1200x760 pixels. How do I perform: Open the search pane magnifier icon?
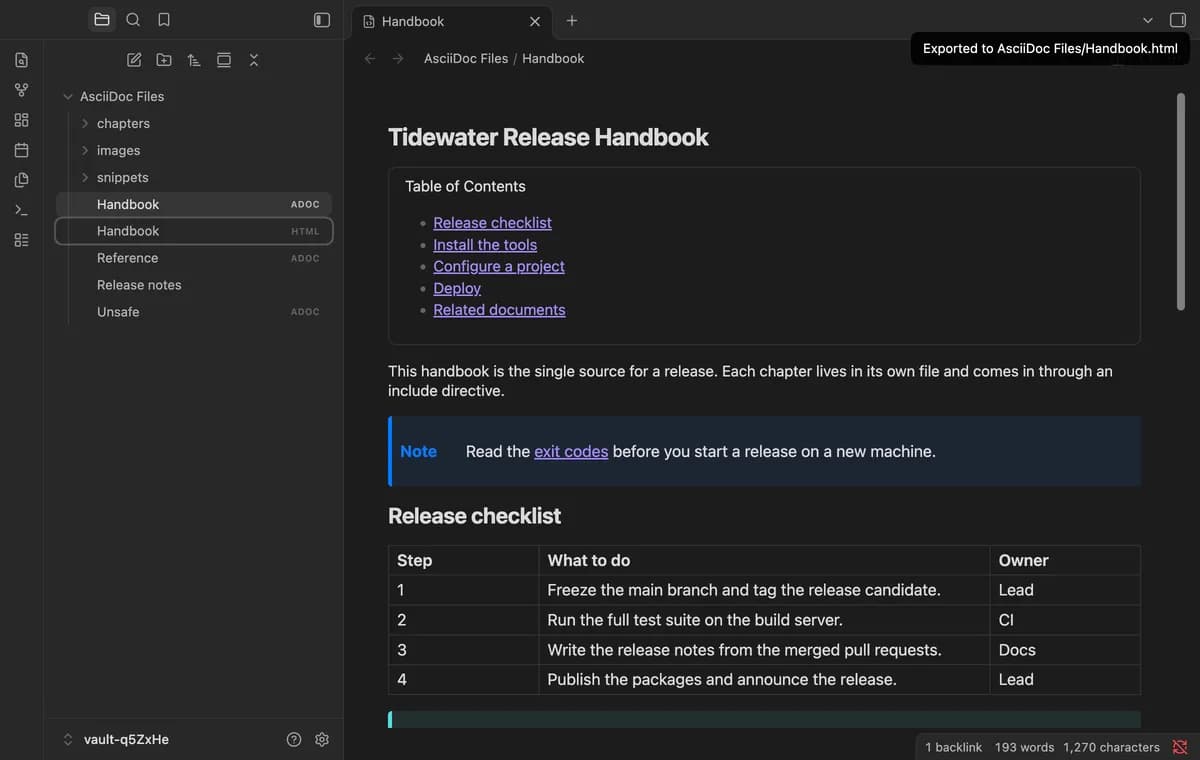point(133,20)
